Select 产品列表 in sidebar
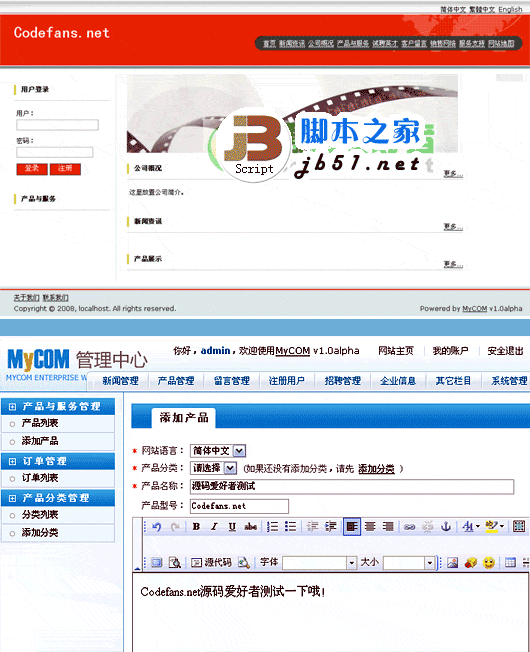The height and width of the screenshot is (652, 530). point(40,423)
